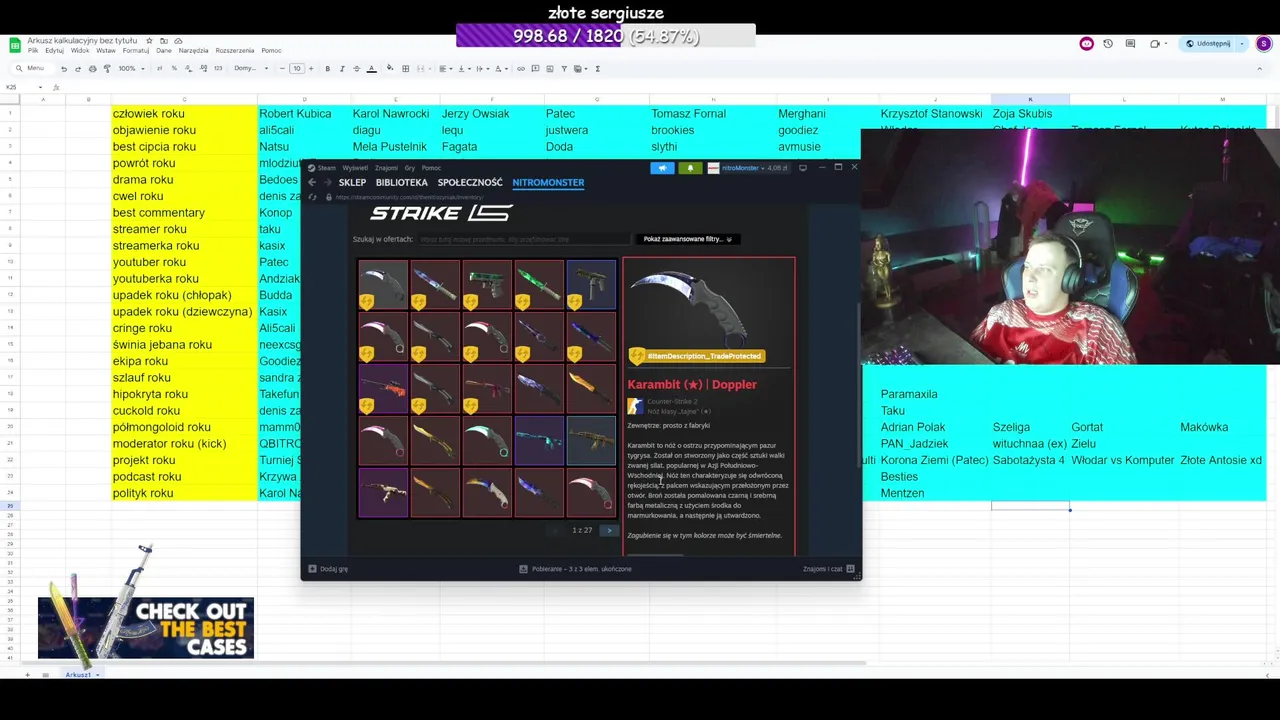Open the Formatuj menu
The image size is (1280, 720).
coord(136,50)
